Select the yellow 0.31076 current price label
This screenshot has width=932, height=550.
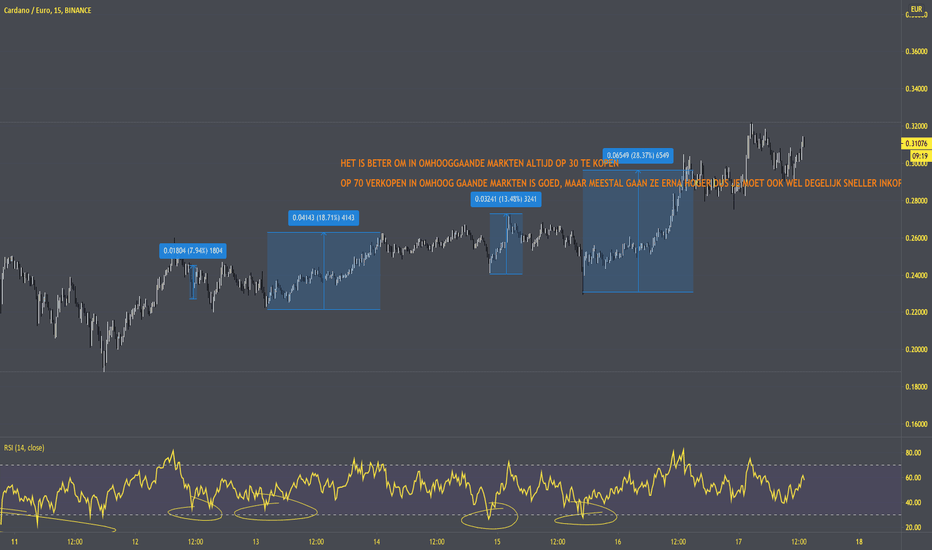(x=916, y=143)
